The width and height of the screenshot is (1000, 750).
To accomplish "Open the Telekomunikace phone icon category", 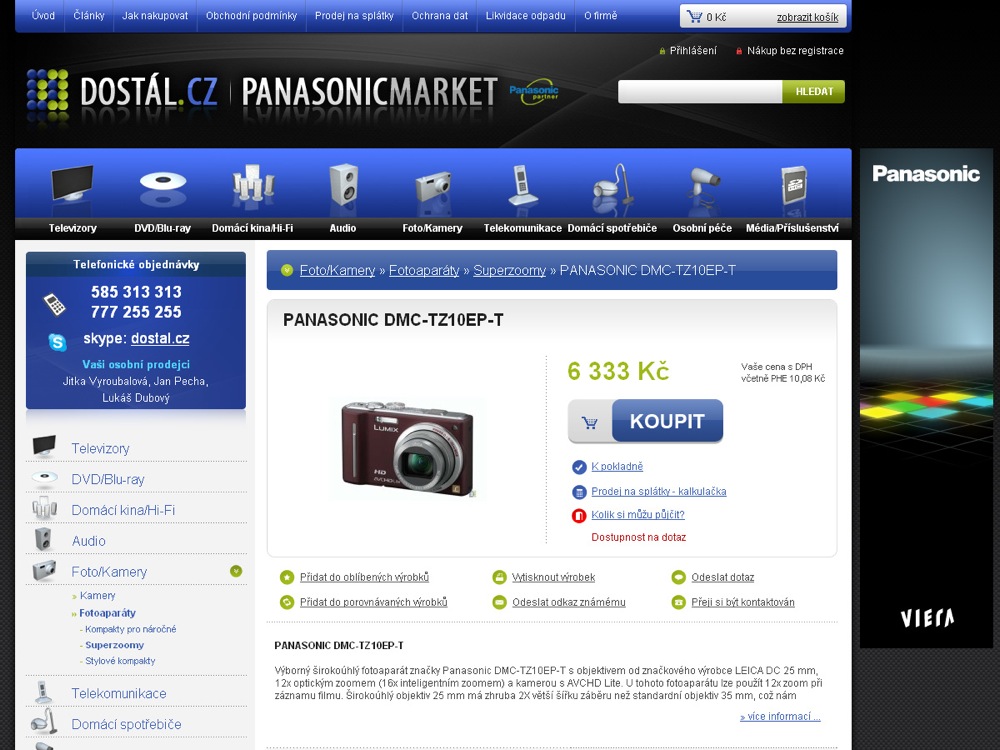I will coord(522,186).
